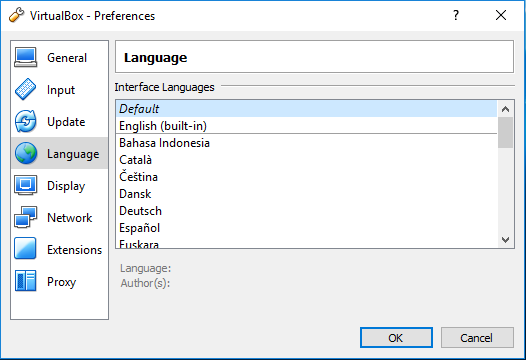The width and height of the screenshot is (526, 360).
Task: Choose Bahasa Indonesia language
Action: point(306,143)
